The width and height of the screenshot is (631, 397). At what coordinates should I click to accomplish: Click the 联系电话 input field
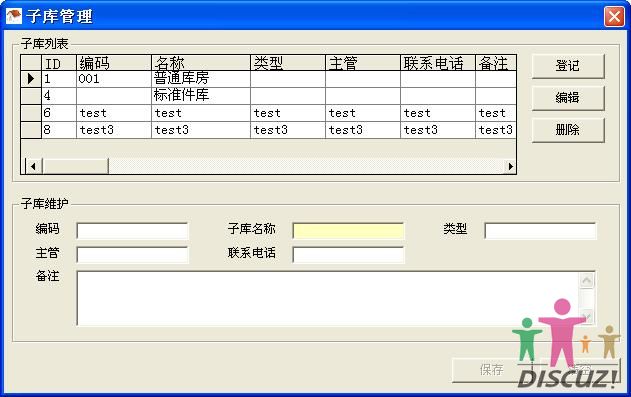pos(348,255)
